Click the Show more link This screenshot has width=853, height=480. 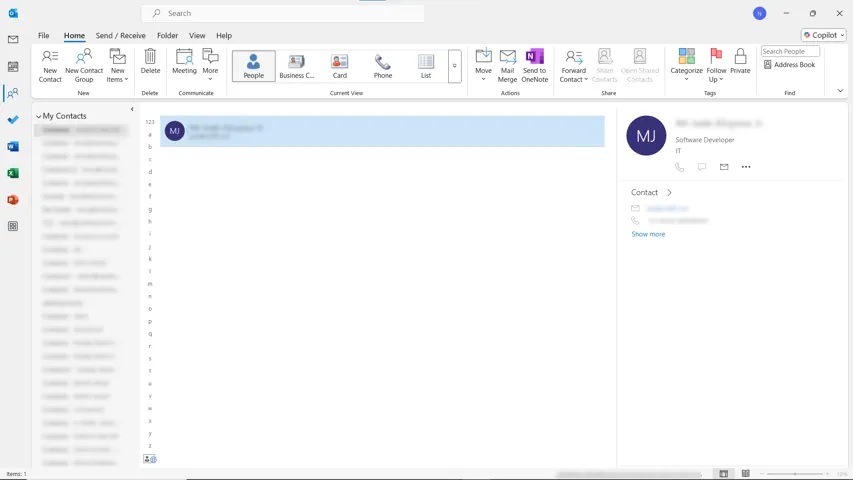pos(648,234)
